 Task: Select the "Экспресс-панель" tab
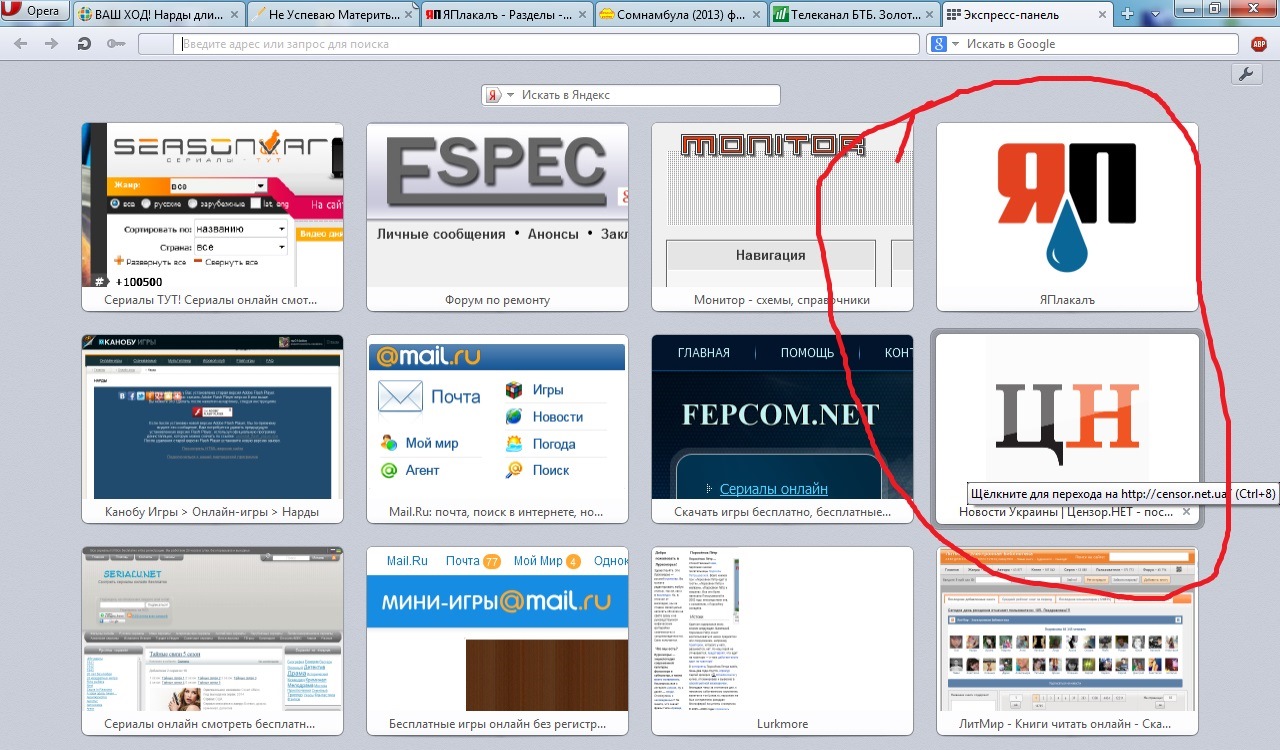(x=1029, y=14)
